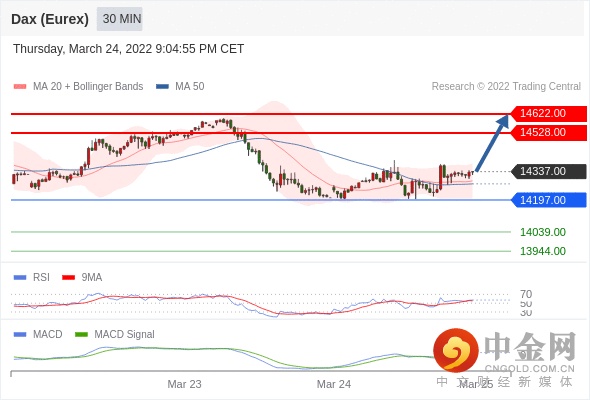
Task: Click the Dax (Eurex) chart title
Action: 50,19
